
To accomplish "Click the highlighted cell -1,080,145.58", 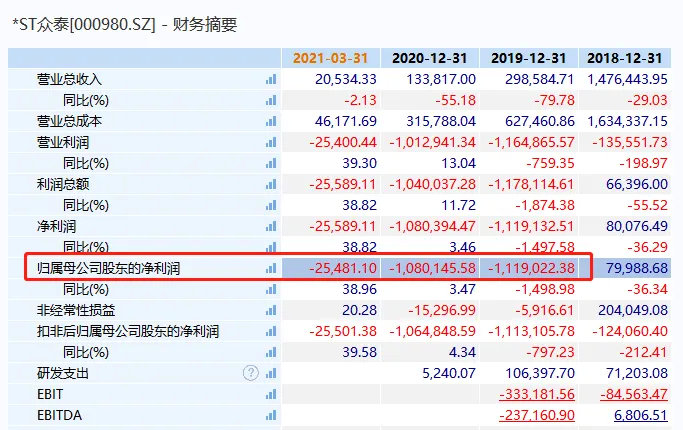I will [433, 268].
